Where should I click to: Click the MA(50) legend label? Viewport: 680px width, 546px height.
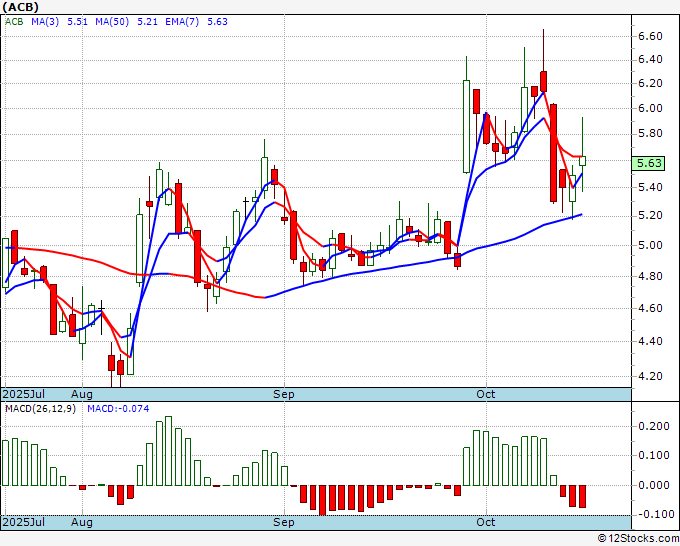112,22
